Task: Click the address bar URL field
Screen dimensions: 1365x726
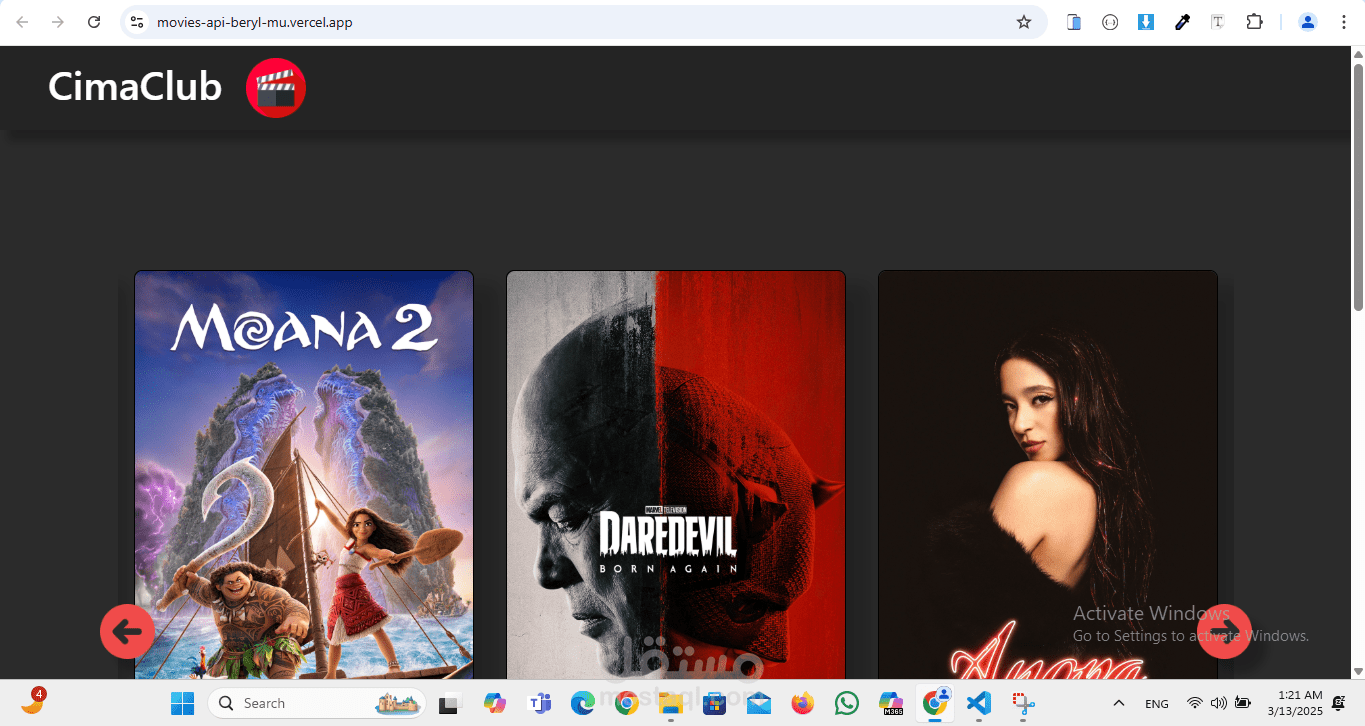Action: [584, 22]
